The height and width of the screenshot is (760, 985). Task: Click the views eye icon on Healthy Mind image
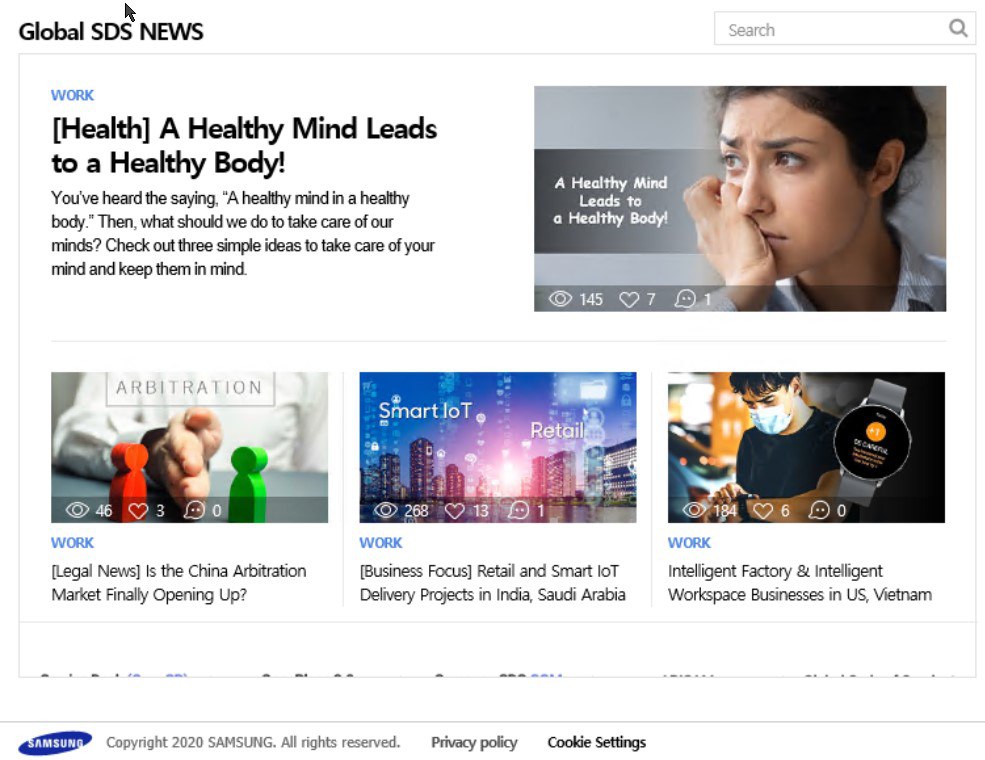pos(560,299)
